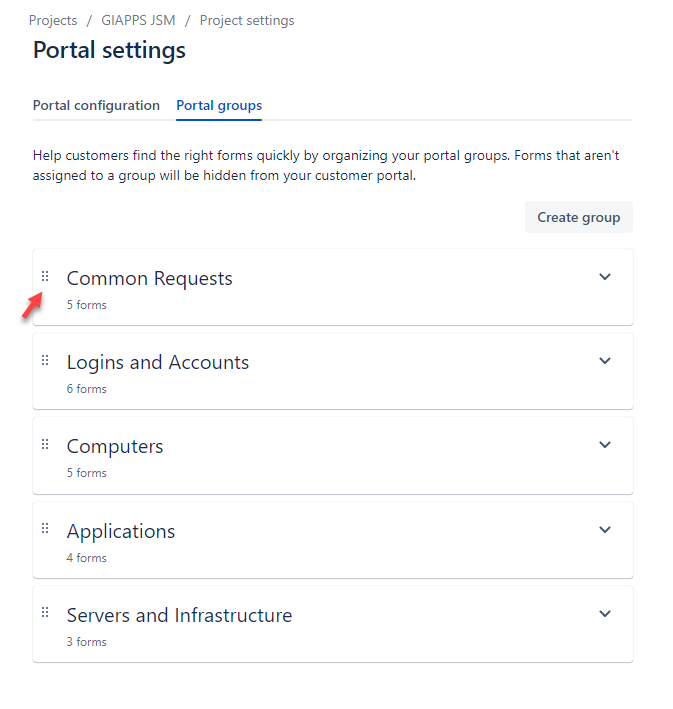Switch to the Portal configuration tab

[x=96, y=105]
